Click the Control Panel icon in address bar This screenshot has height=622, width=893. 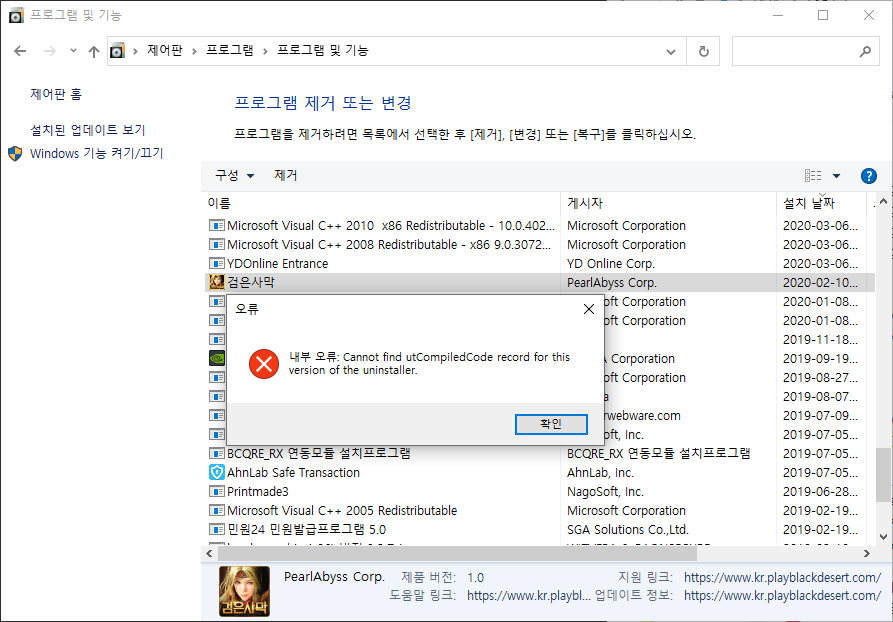click(117, 51)
